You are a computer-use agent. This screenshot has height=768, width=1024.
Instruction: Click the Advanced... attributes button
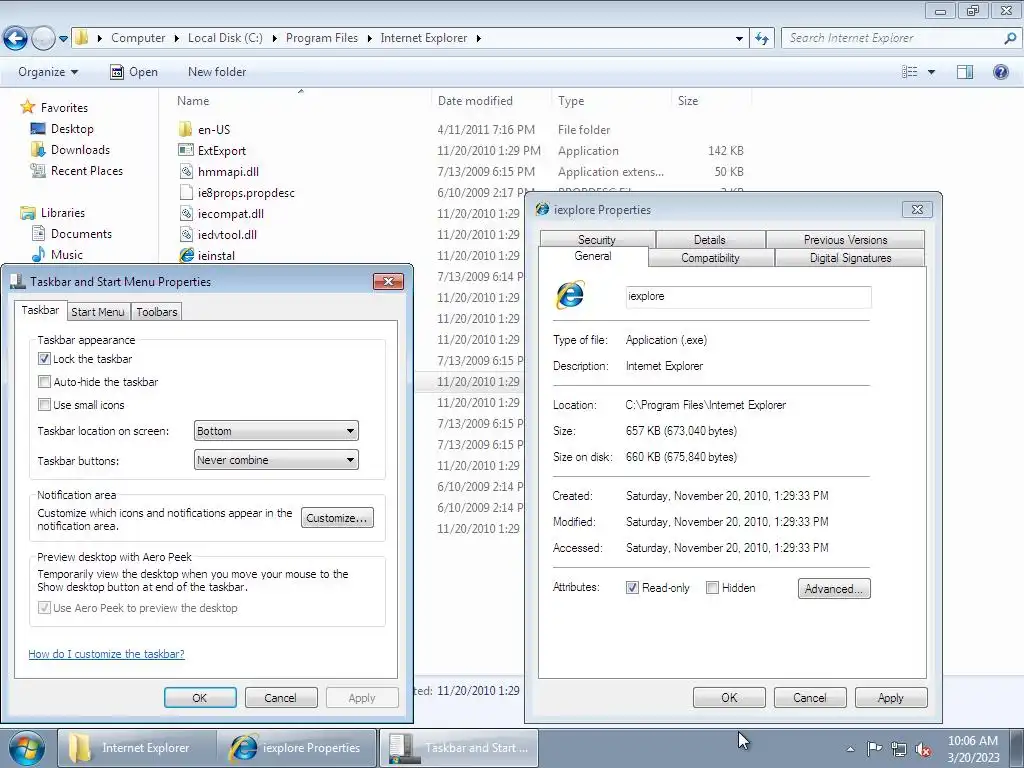click(x=834, y=588)
